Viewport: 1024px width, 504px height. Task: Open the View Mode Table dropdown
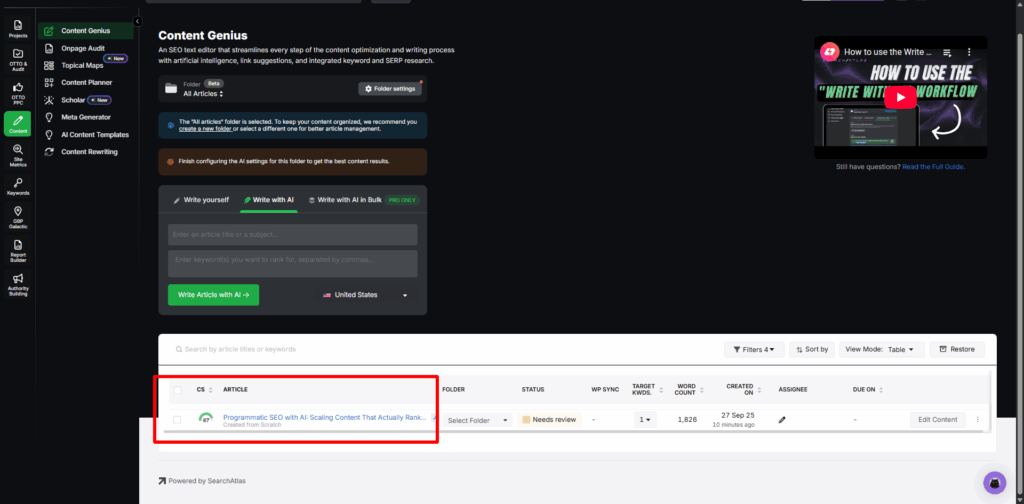[882, 349]
